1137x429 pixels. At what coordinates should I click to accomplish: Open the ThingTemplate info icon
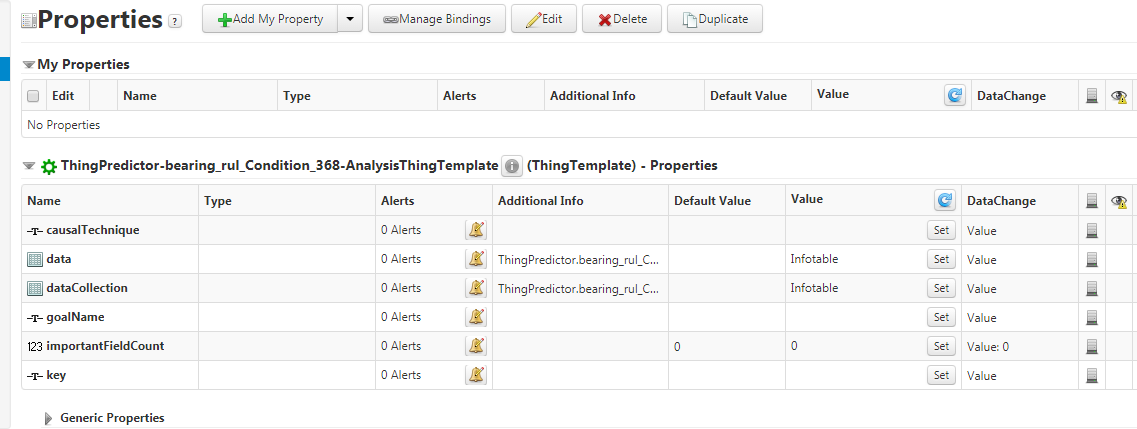(511, 166)
